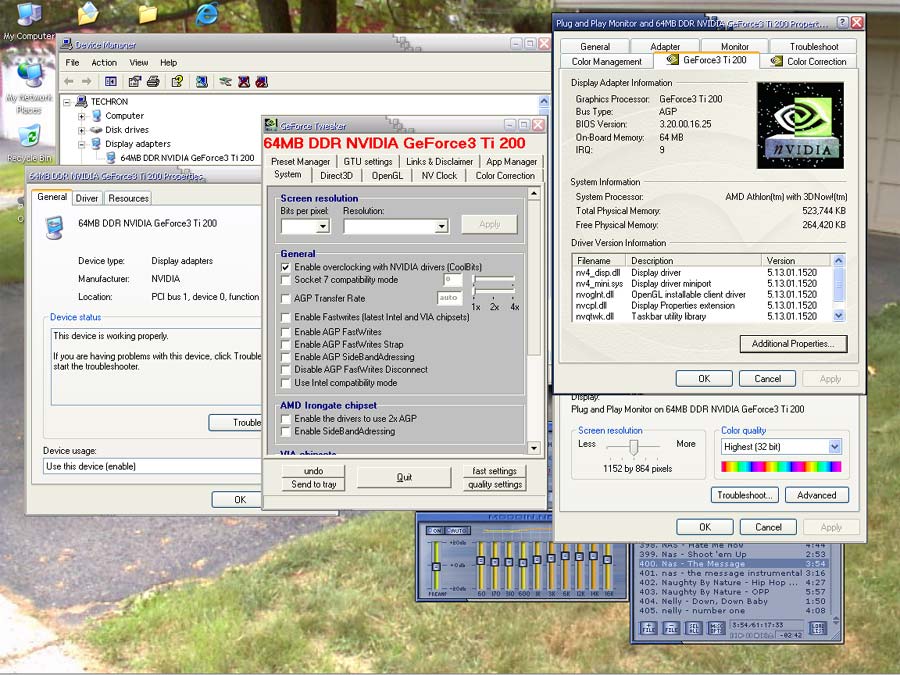
Task: Expand the Computer node in Device Manager
Action: pos(82,116)
